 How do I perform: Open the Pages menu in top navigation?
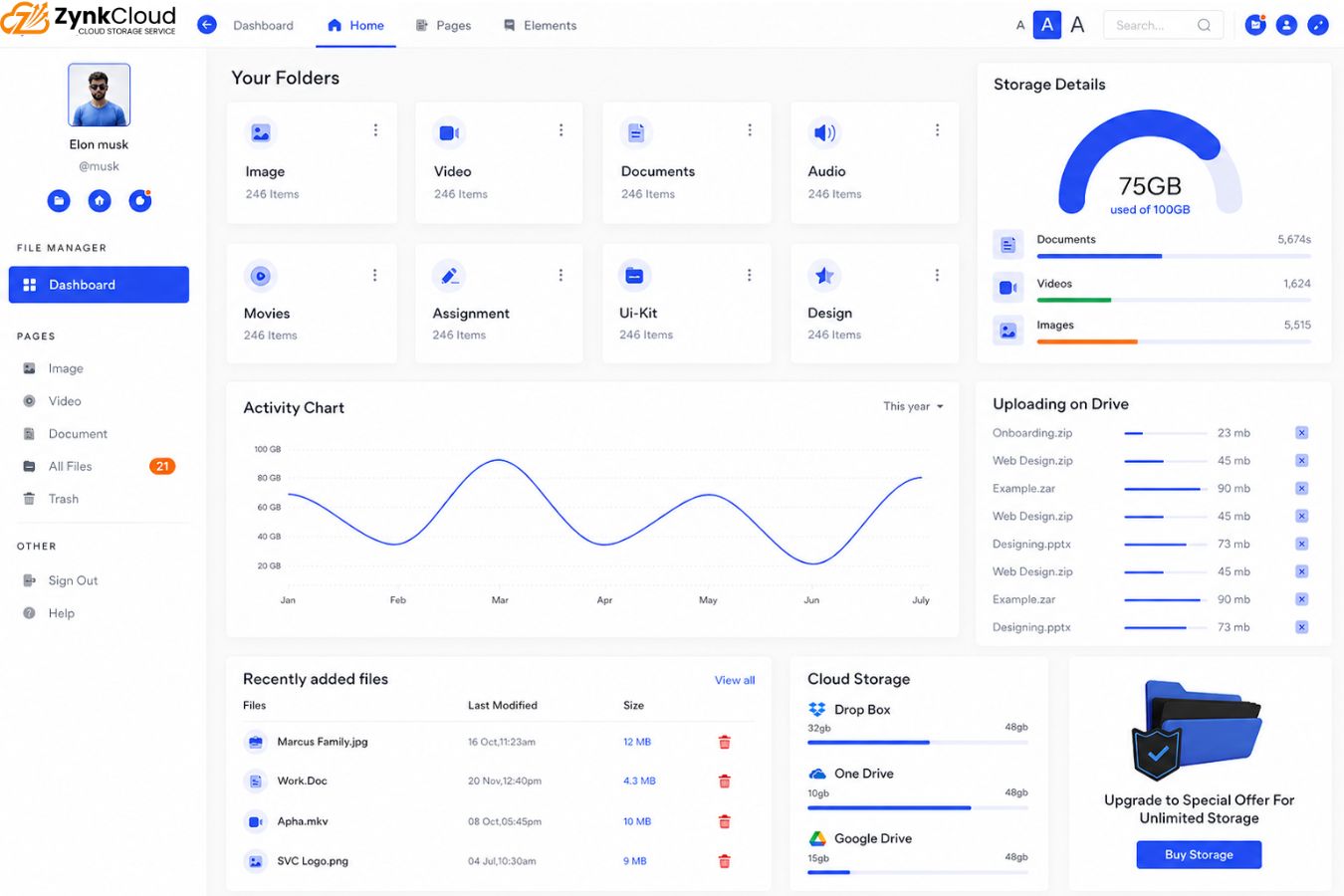point(443,26)
